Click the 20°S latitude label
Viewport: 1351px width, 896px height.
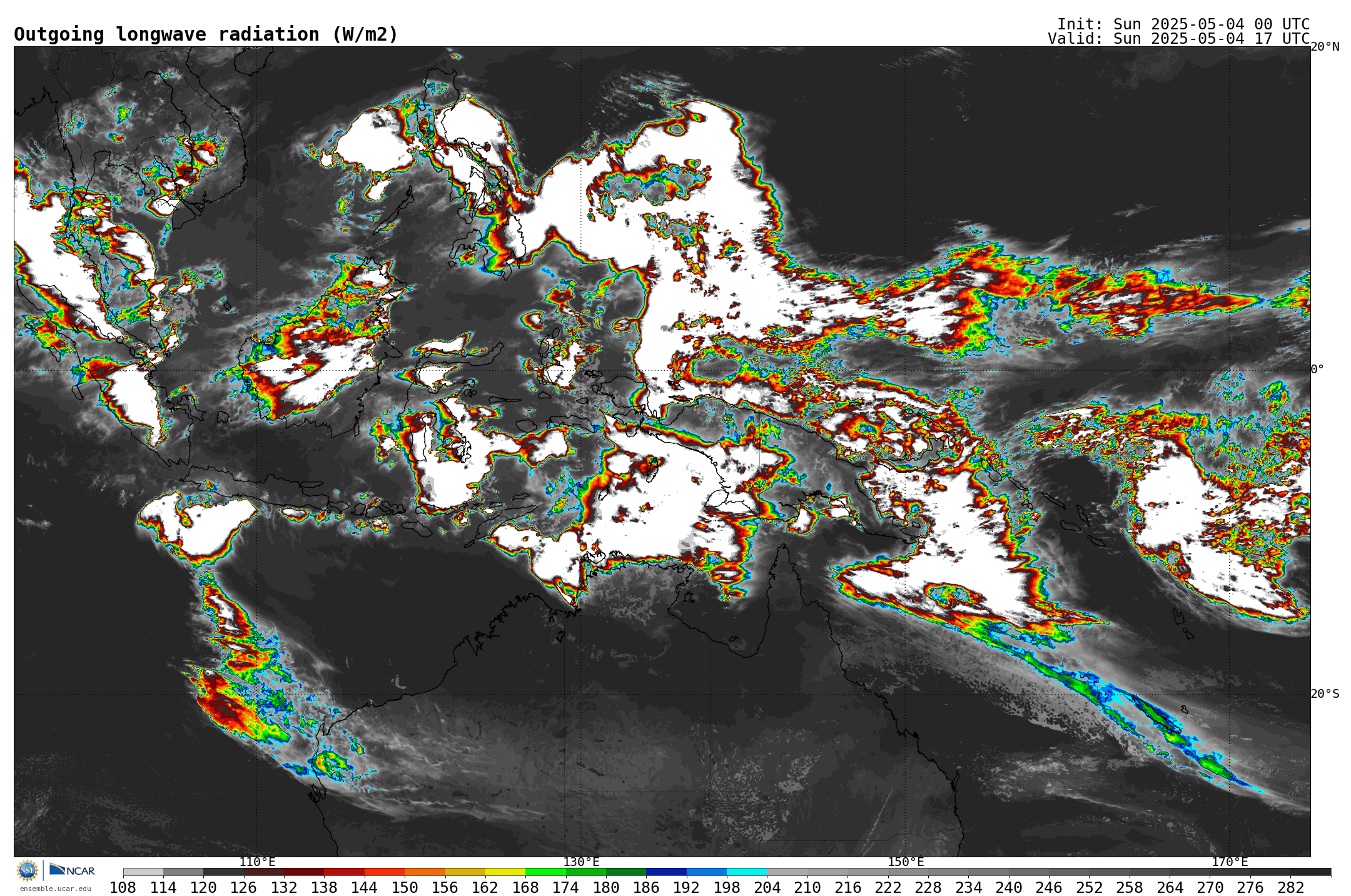click(1325, 694)
